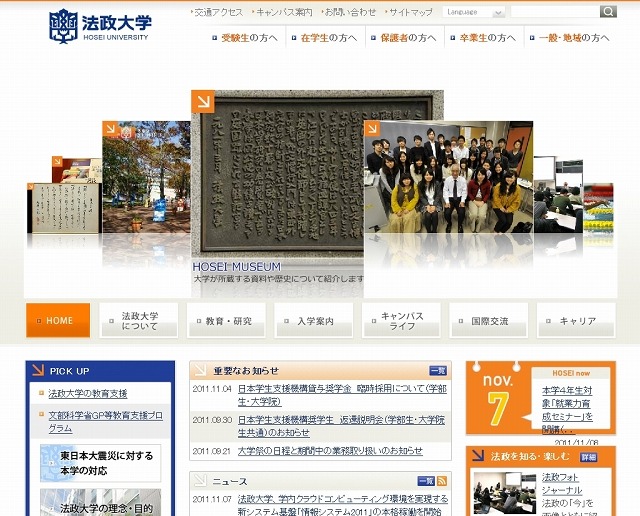Viewport: 640px width, 516px height.
Task: Click the search input field
Action: tap(555, 12)
